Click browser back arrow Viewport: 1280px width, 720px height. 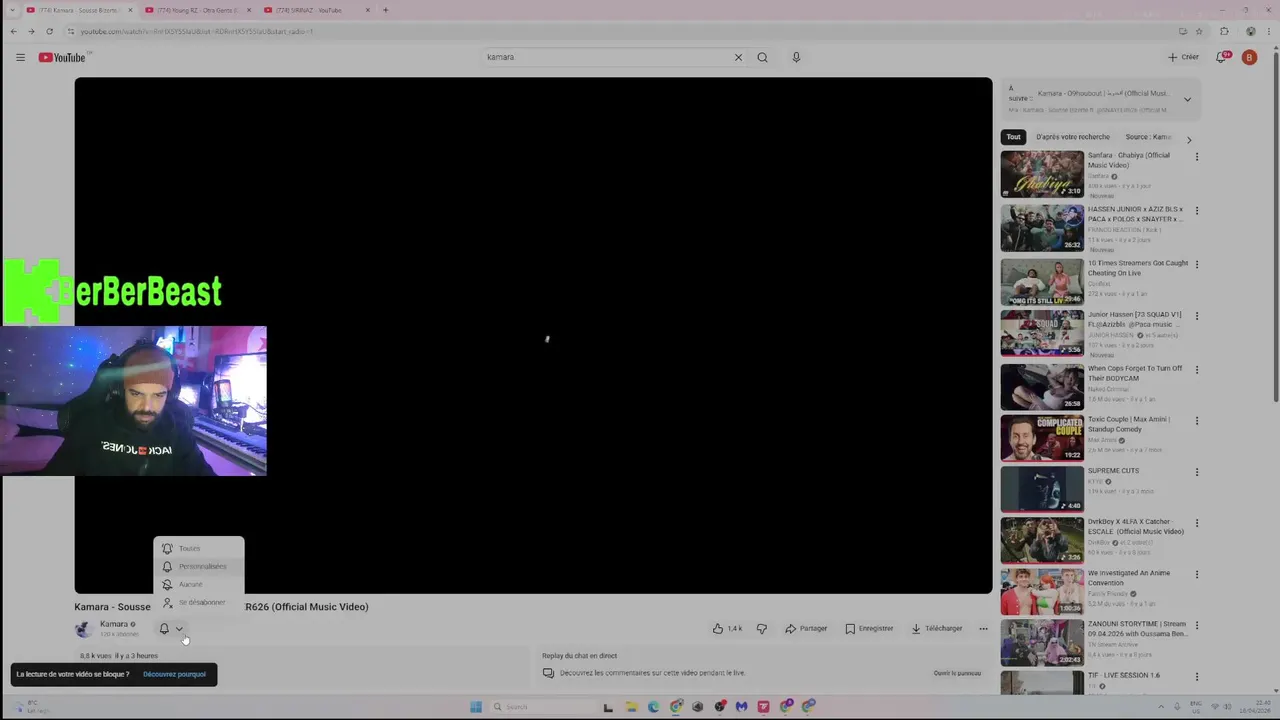[13, 31]
